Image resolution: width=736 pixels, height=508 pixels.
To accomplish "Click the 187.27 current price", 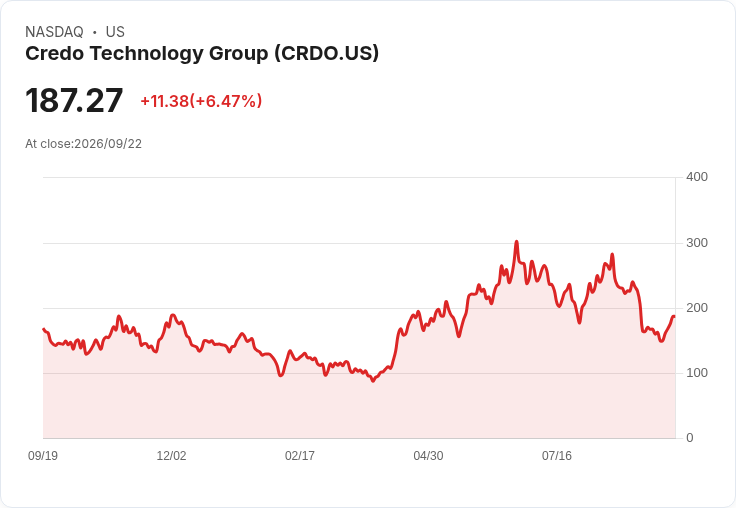I will coord(74,100).
